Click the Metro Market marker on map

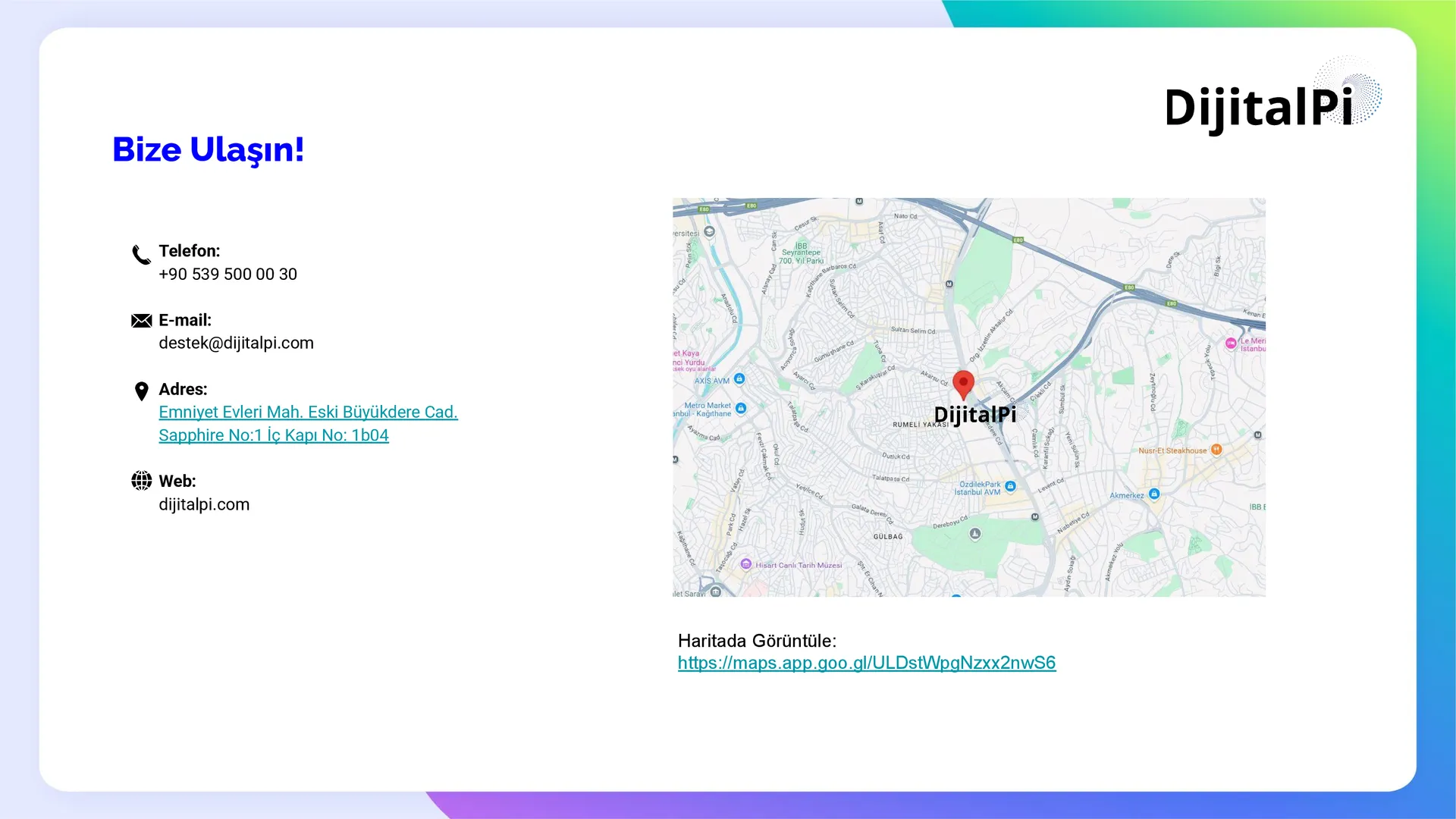tap(741, 409)
